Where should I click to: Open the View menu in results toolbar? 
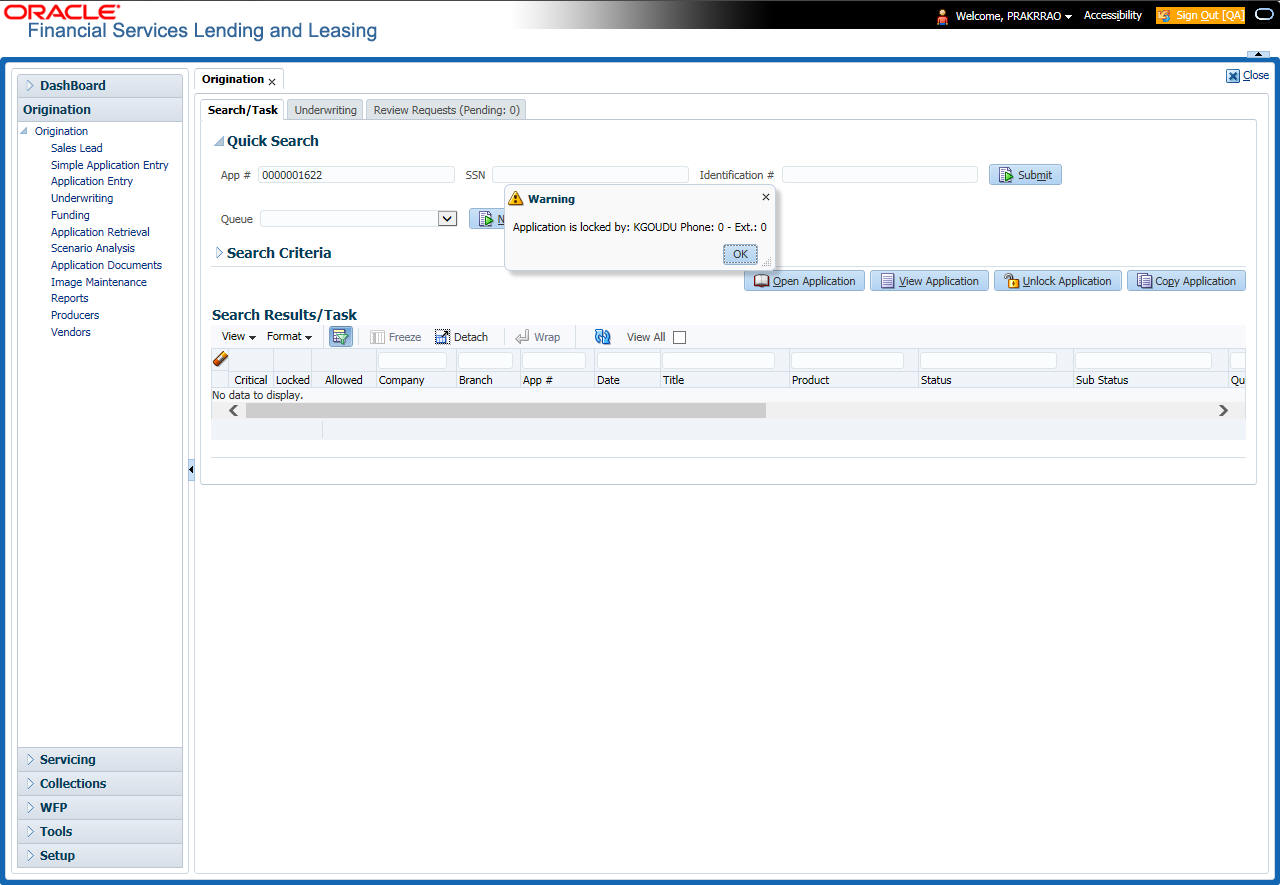[239, 337]
